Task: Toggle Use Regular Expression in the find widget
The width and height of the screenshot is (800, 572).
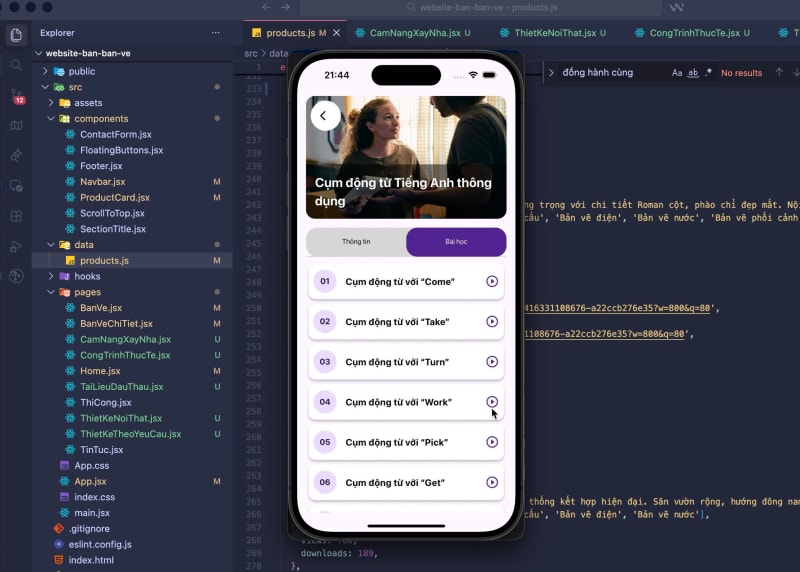Action: click(x=708, y=73)
